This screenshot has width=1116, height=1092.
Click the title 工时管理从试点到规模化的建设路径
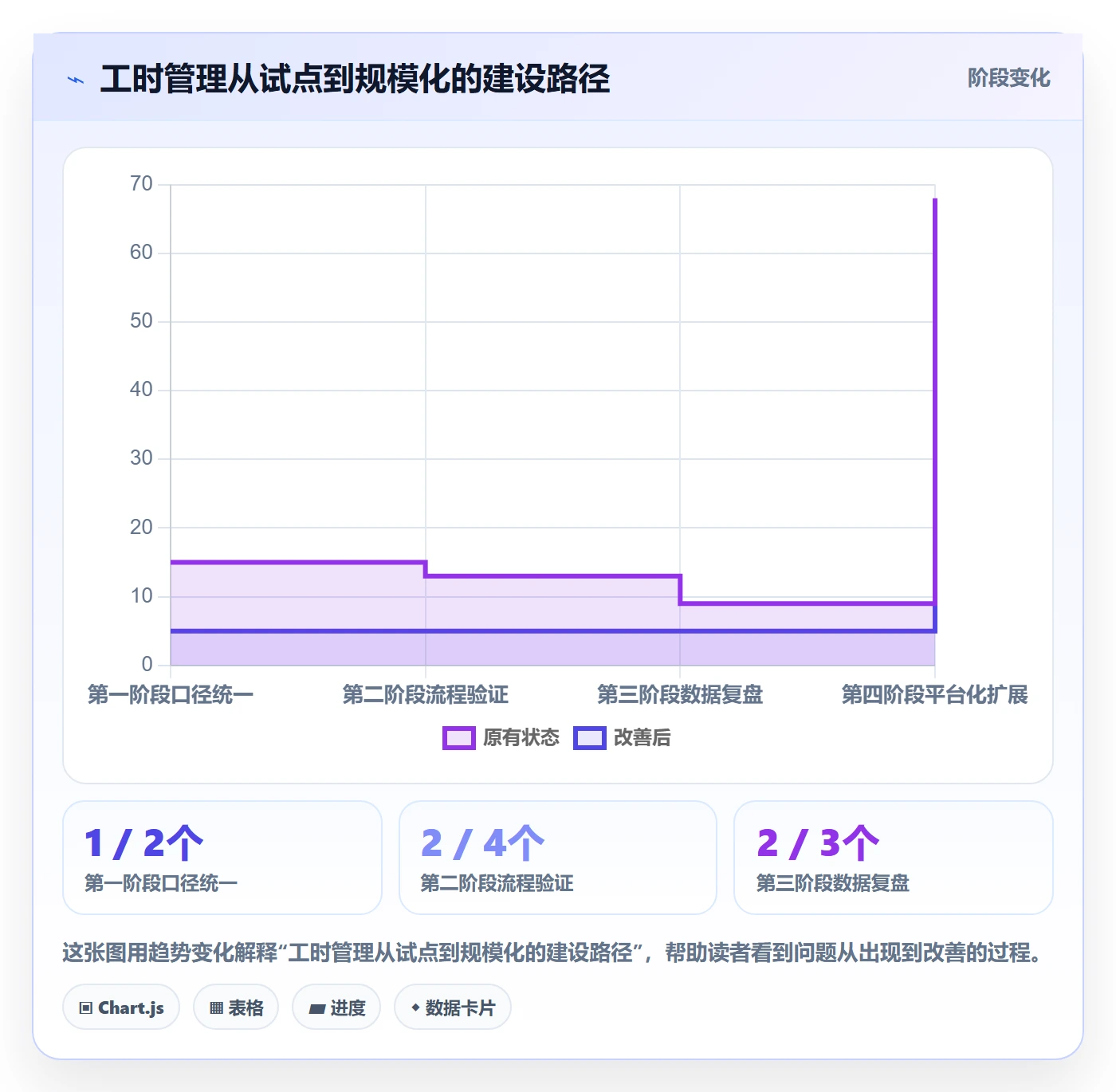(355, 79)
